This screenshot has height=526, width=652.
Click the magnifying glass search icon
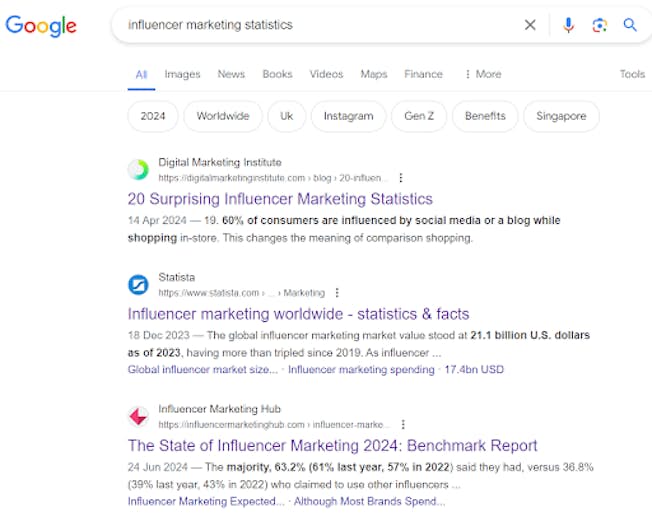click(x=630, y=25)
